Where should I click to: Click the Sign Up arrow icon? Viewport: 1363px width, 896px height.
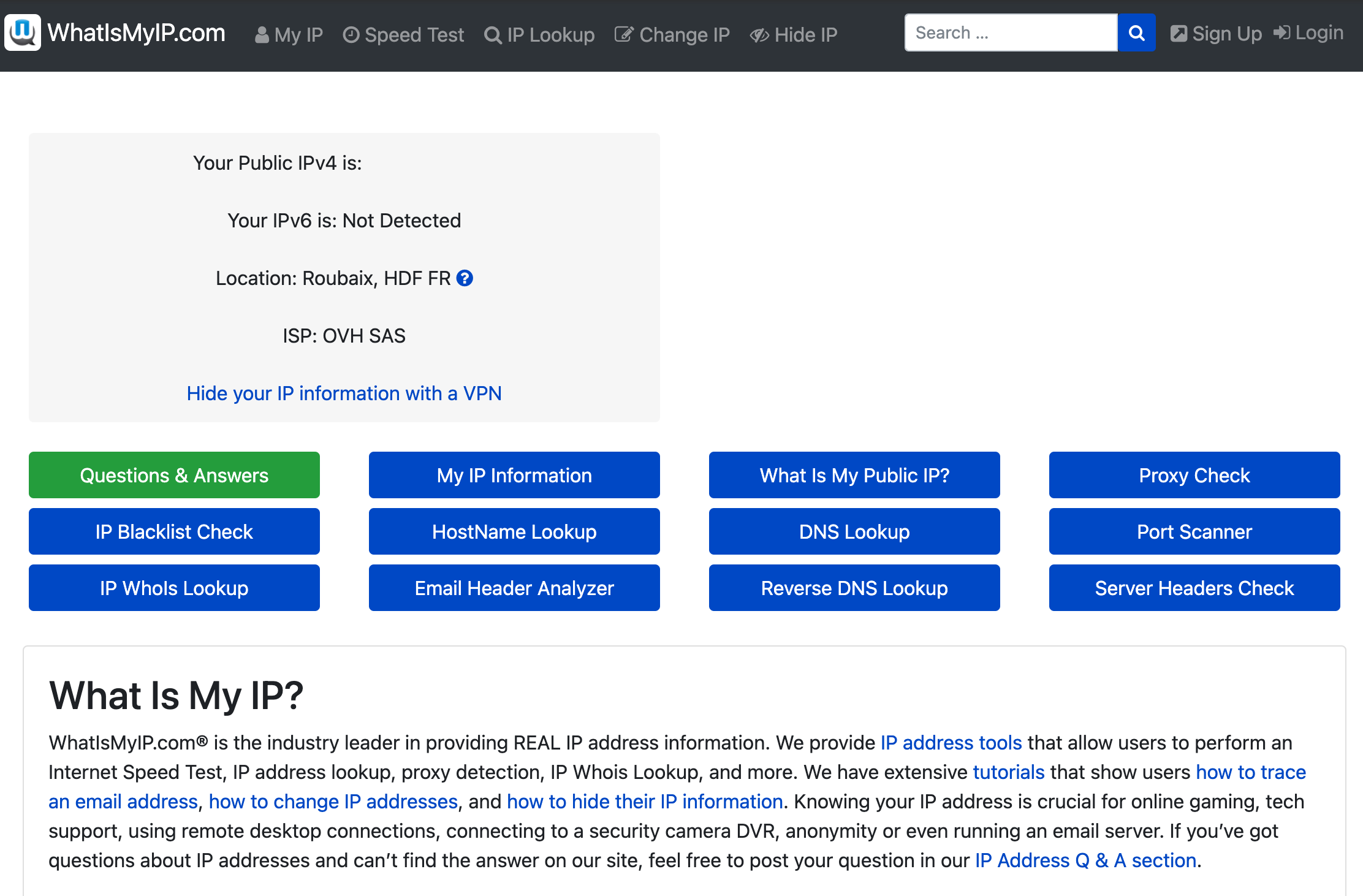pyautogui.click(x=1179, y=33)
